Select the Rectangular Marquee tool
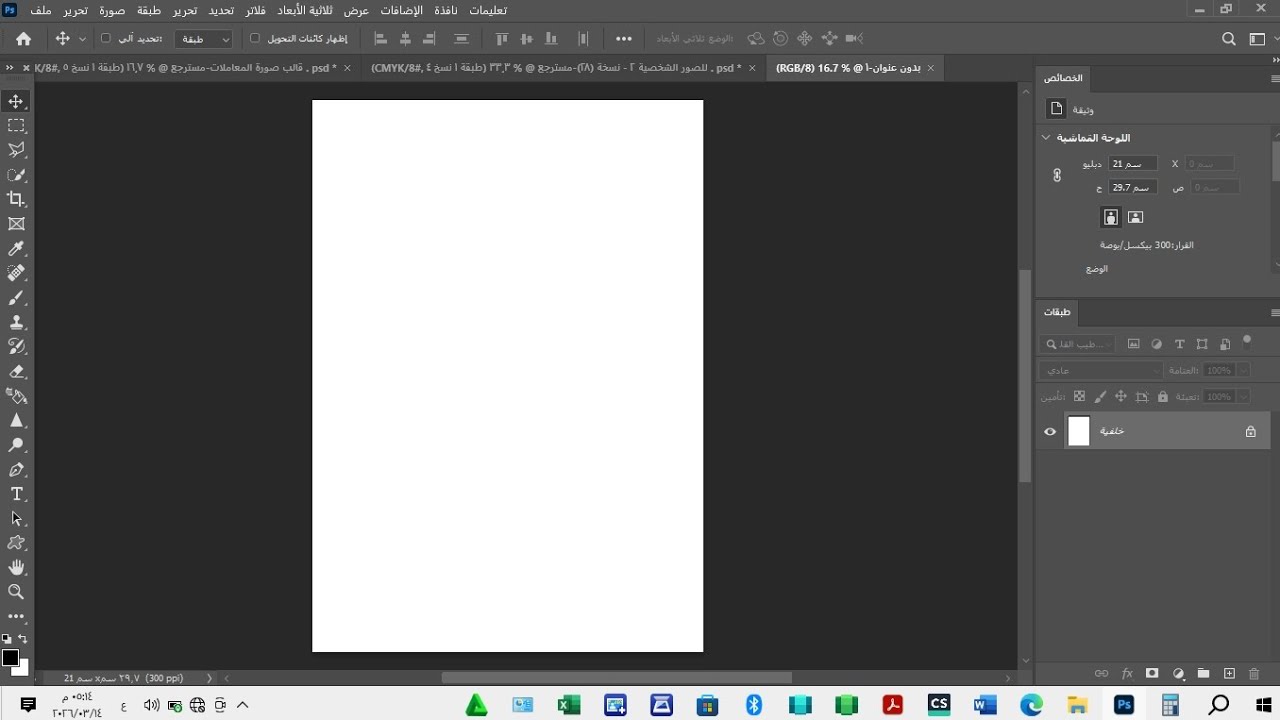The height and width of the screenshot is (720, 1280). tap(16, 126)
